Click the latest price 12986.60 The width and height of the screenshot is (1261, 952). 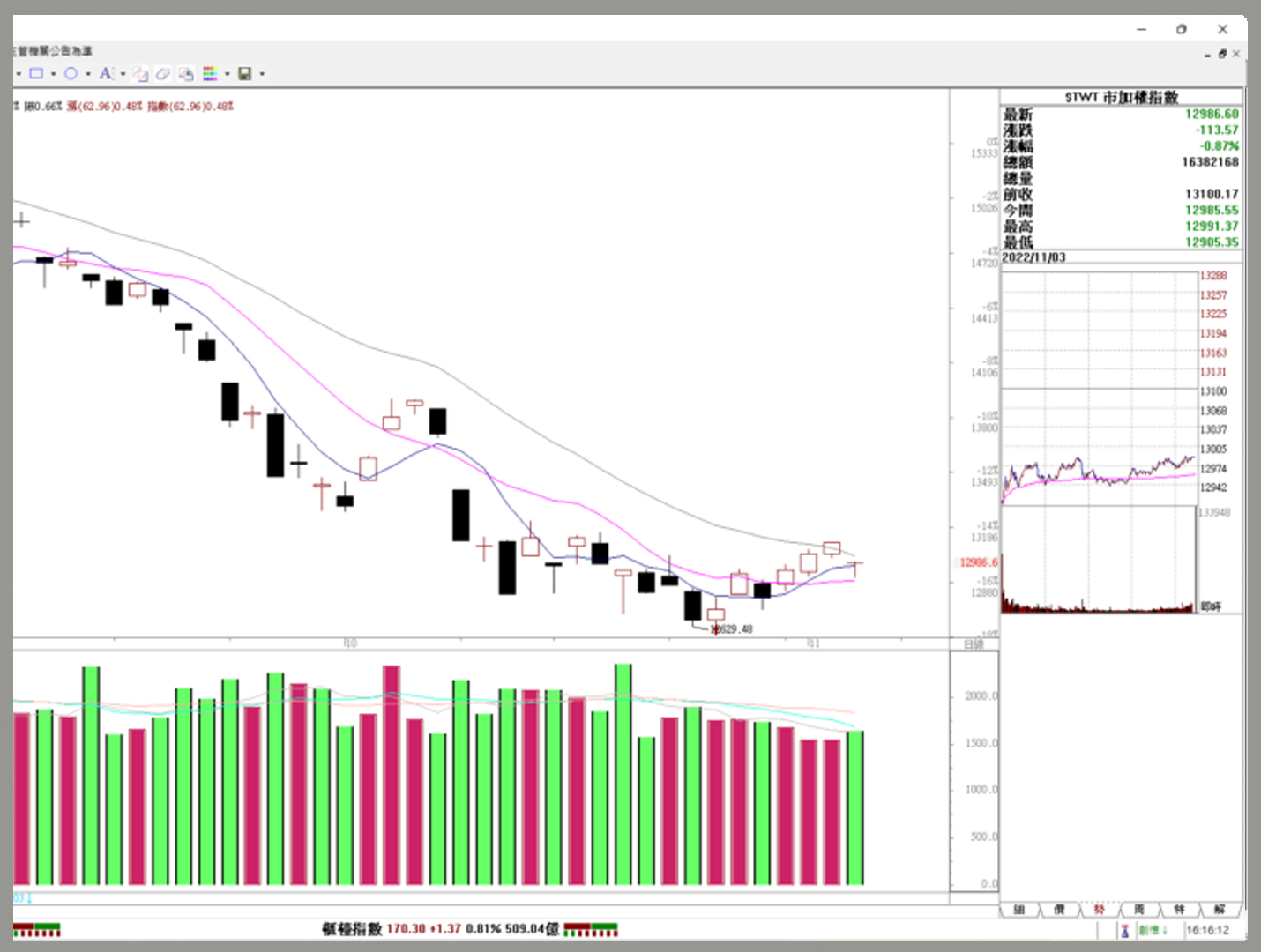pyautogui.click(x=1212, y=115)
